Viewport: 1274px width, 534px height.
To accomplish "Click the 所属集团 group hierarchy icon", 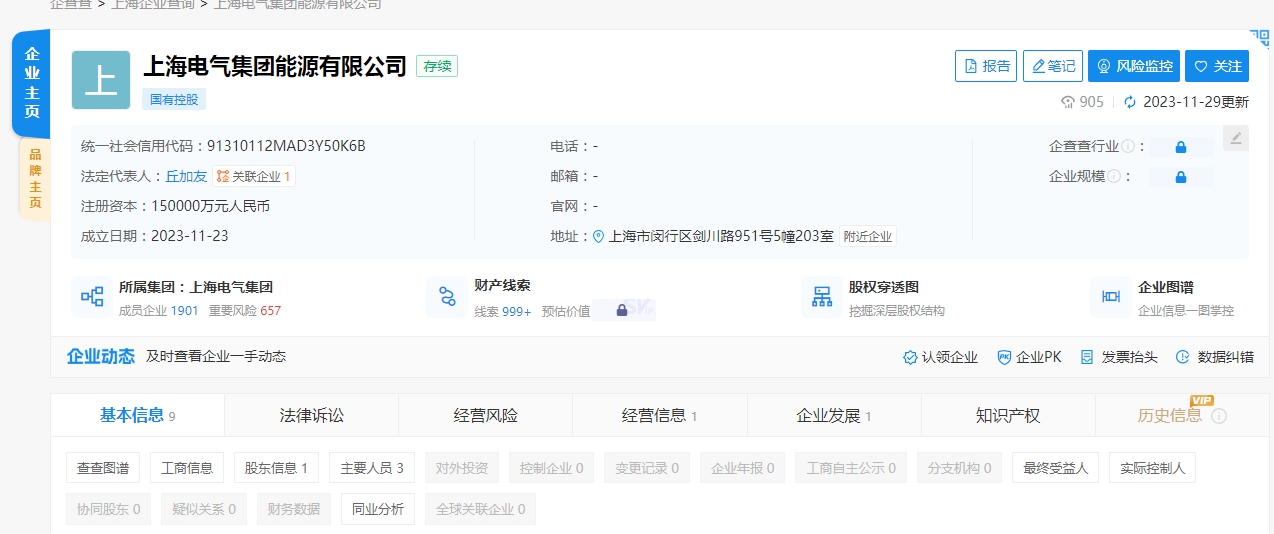I will 92,297.
